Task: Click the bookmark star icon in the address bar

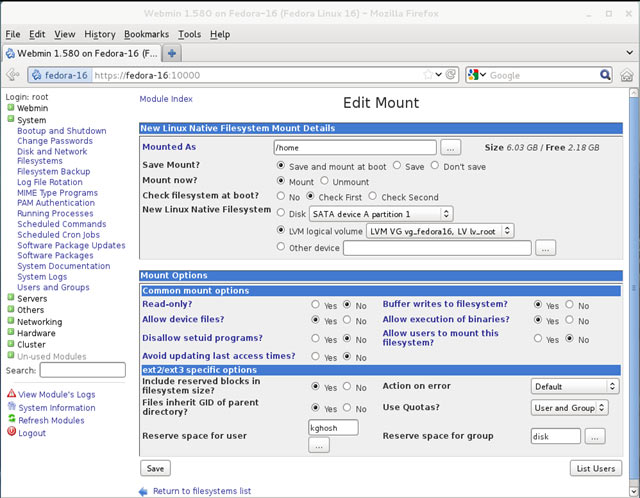Action: point(428,75)
